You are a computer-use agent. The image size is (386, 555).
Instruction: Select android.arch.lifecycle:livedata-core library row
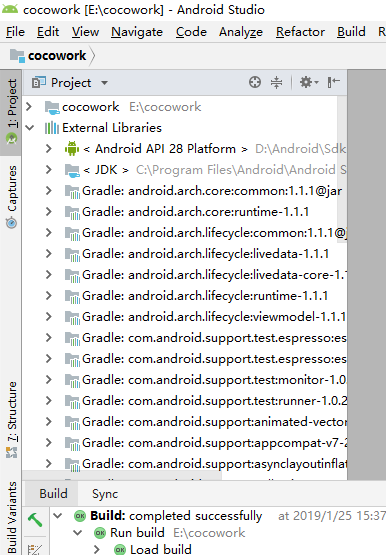[184, 275]
